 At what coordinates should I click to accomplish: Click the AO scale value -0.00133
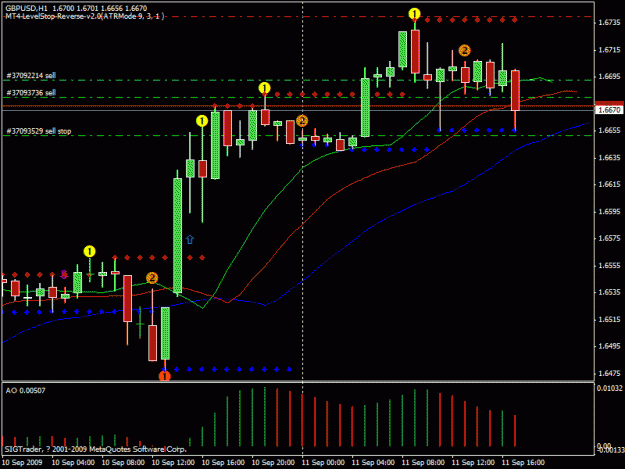[x=610, y=450]
